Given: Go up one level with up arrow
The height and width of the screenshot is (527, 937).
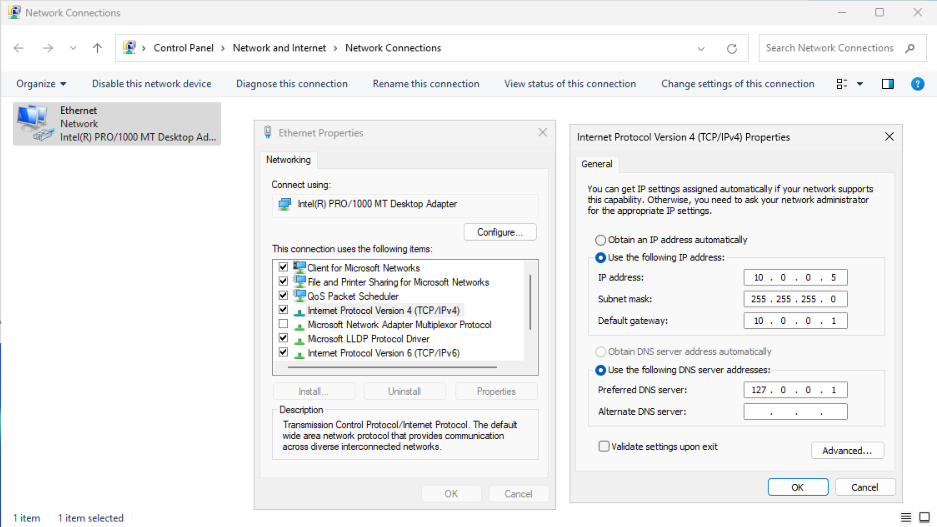Looking at the screenshot, I should [x=97, y=48].
